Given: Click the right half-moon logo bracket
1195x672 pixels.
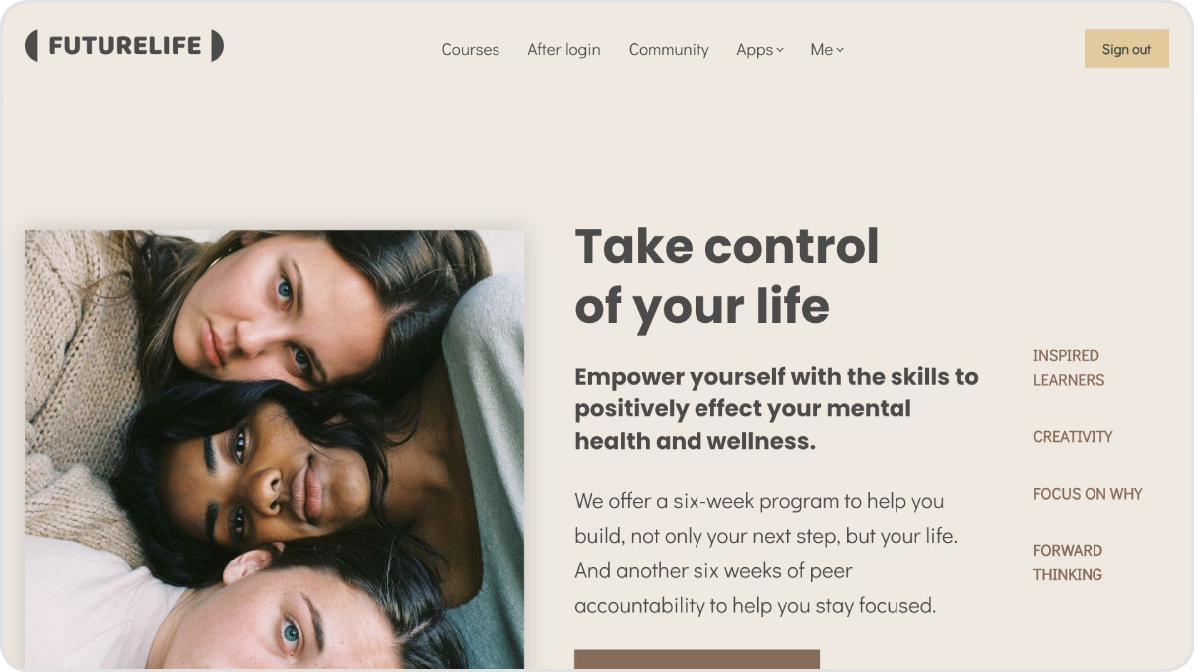Looking at the screenshot, I should point(217,46).
